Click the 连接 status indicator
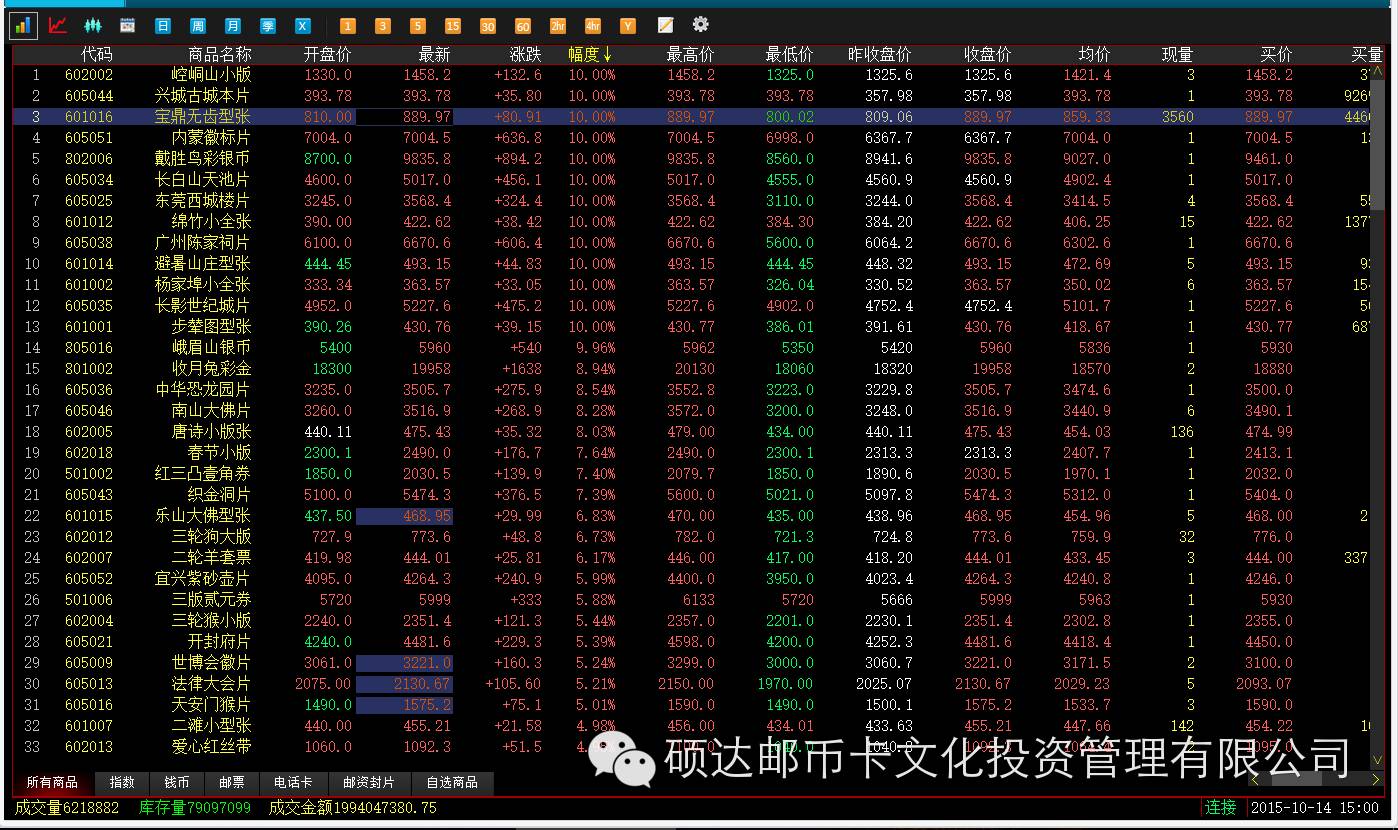 [1221, 807]
